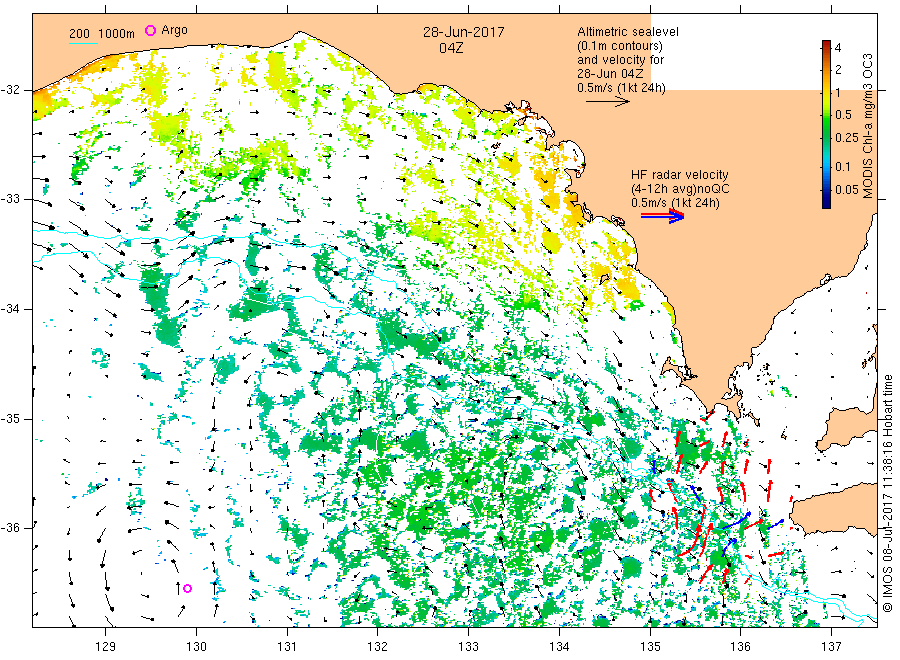Viewport: 900px width, 660px height.
Task: Click the 04Z time label under the date
Action: [x=451, y=48]
